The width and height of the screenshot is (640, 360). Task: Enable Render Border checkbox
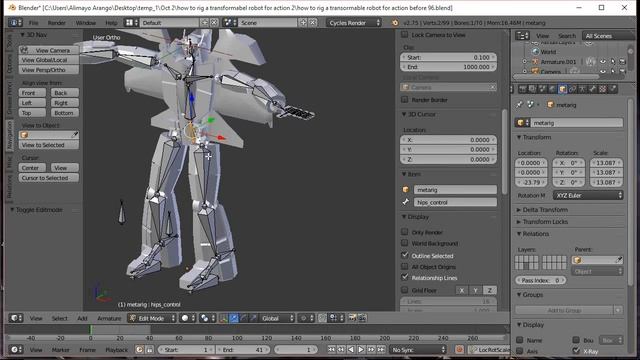[x=404, y=100]
